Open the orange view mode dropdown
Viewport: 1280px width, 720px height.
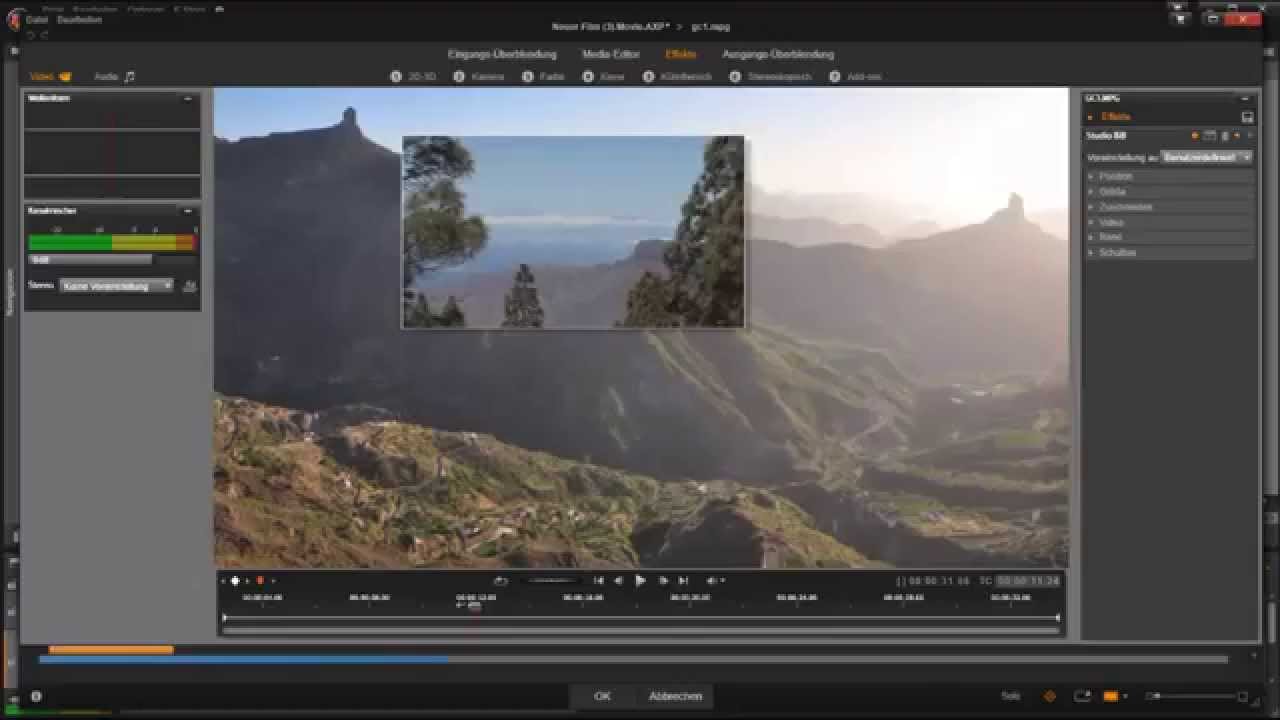point(1114,696)
